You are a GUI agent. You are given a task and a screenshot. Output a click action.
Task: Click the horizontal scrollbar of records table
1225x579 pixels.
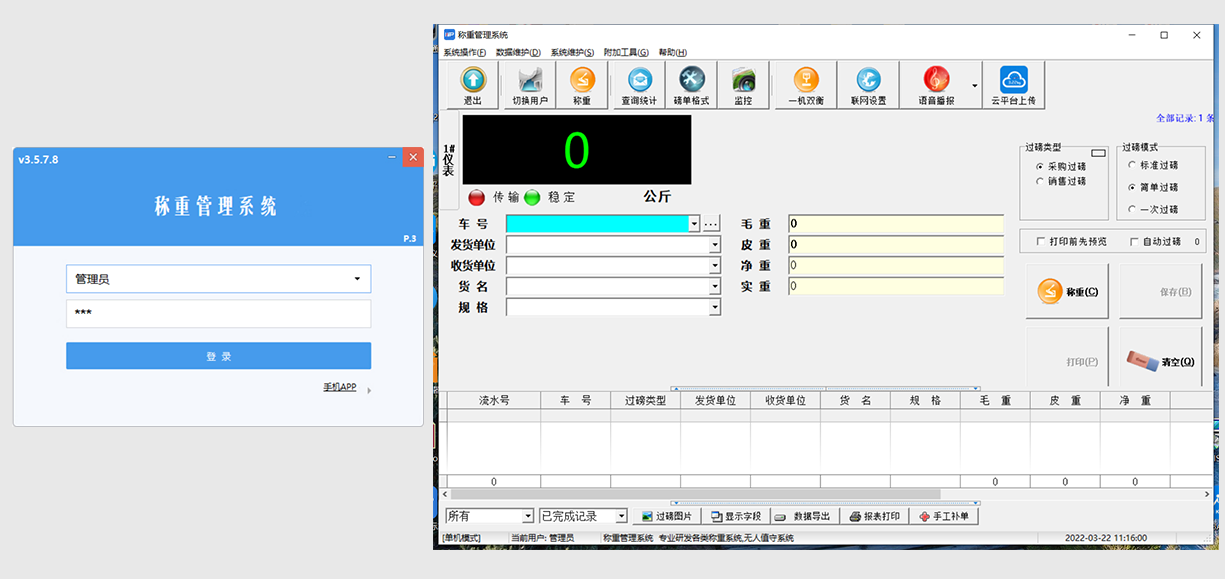pos(700,494)
